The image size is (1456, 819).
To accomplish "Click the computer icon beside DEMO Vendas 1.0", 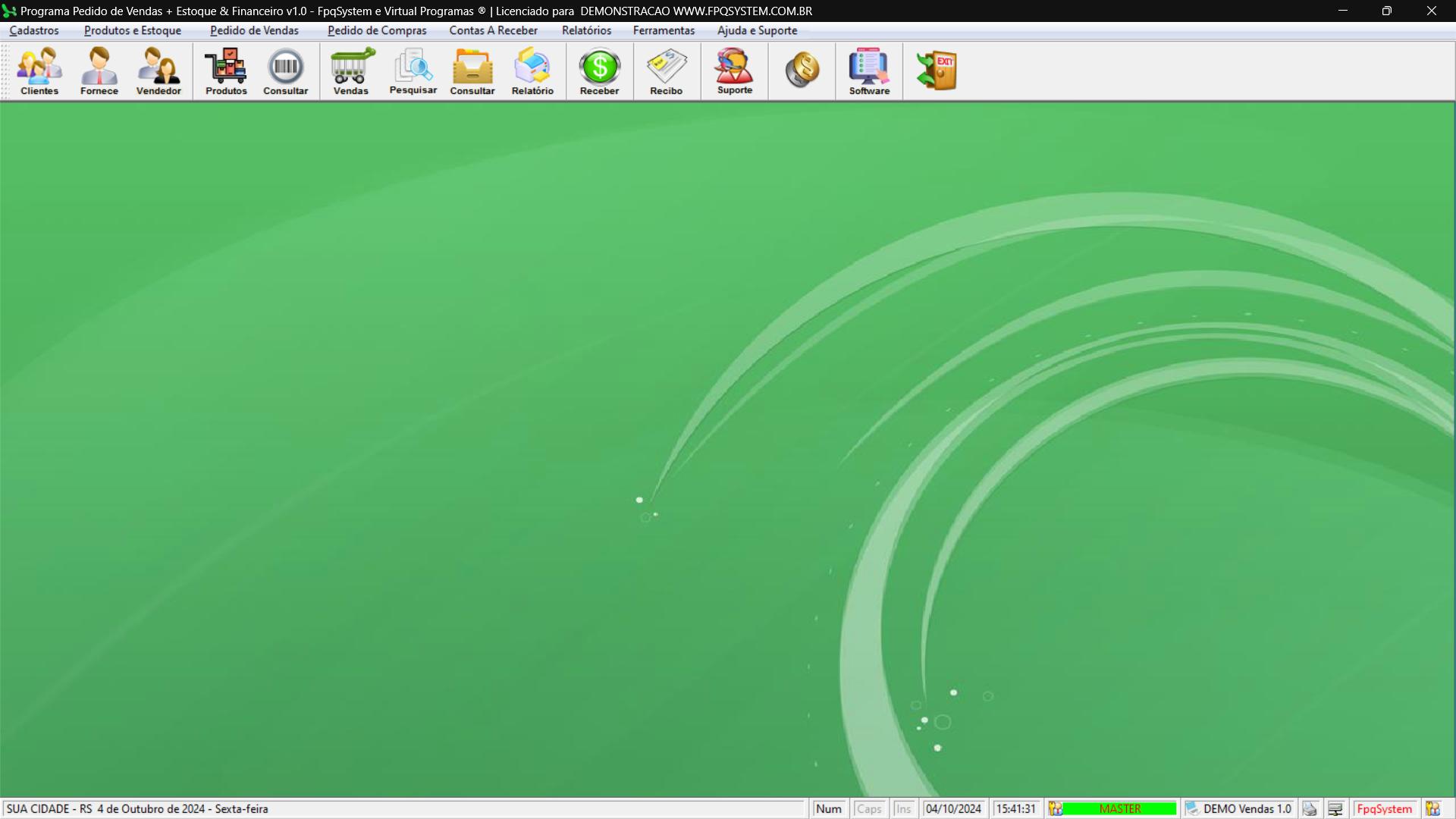I will pos(1192,809).
